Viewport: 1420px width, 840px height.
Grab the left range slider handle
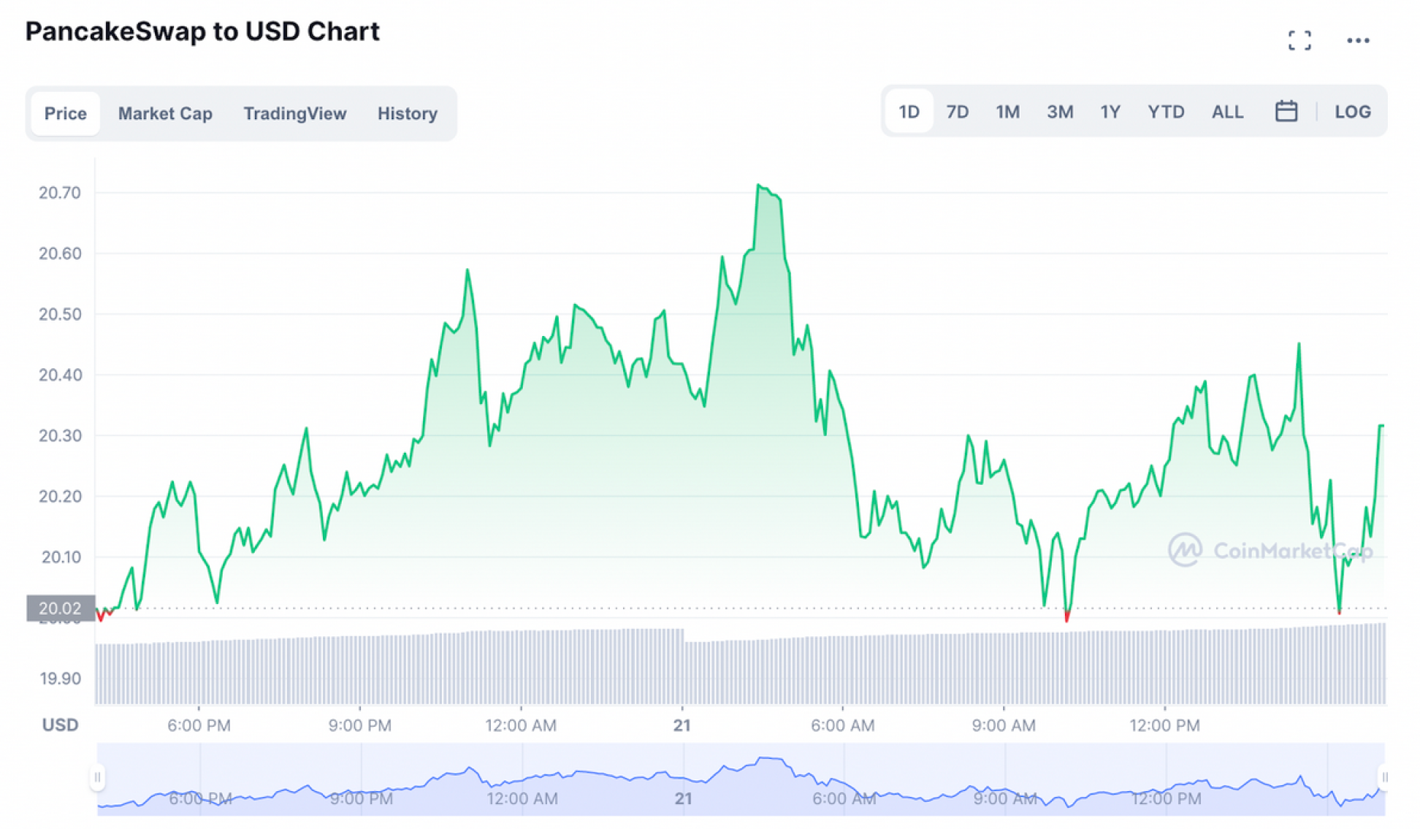tap(97, 777)
